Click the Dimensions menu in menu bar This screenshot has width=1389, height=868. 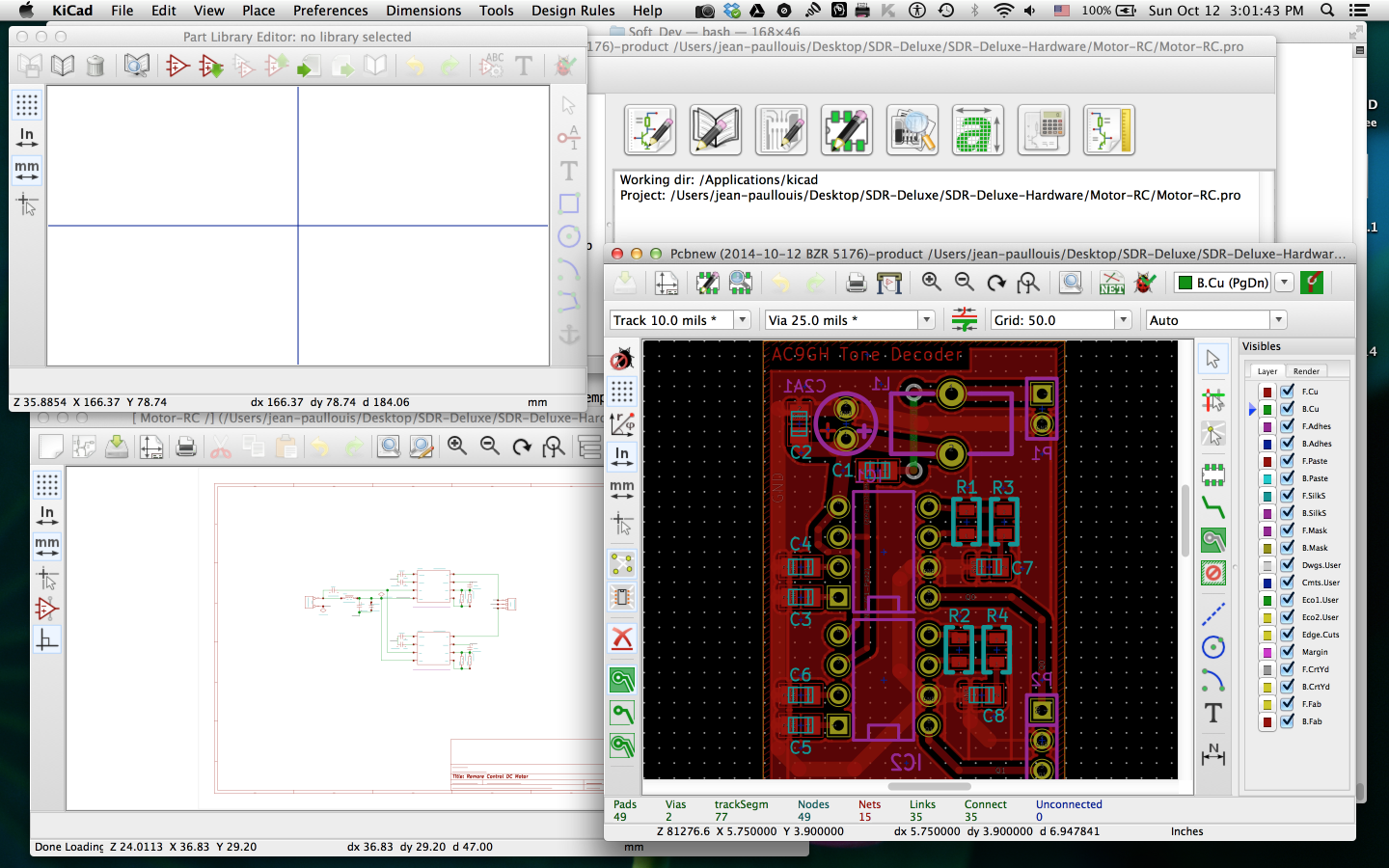[x=423, y=11]
